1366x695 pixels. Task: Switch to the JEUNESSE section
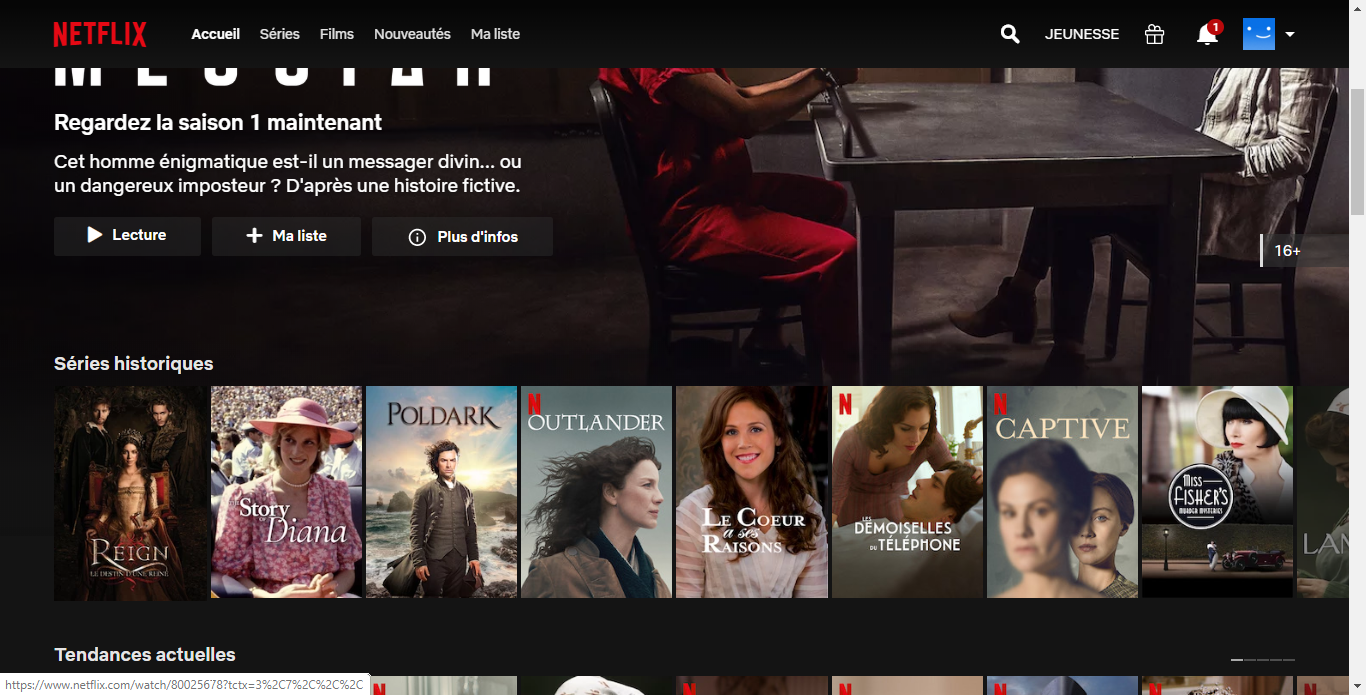(1081, 34)
